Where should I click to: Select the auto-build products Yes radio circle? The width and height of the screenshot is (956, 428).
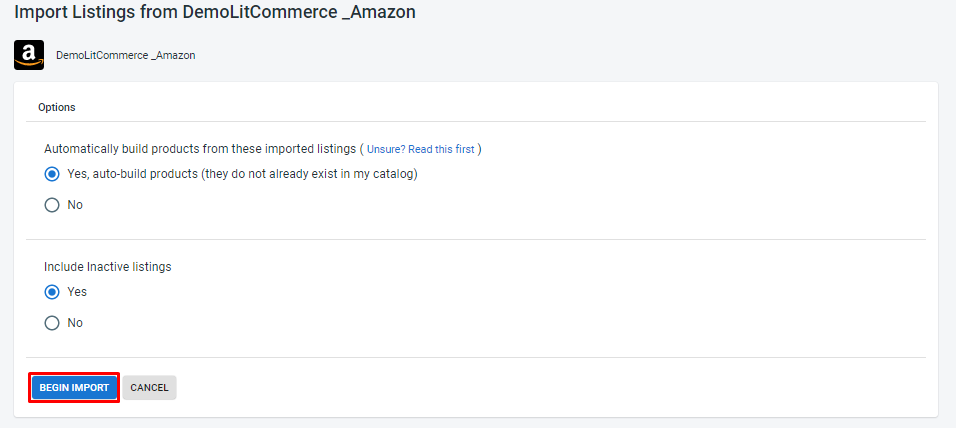[52, 174]
